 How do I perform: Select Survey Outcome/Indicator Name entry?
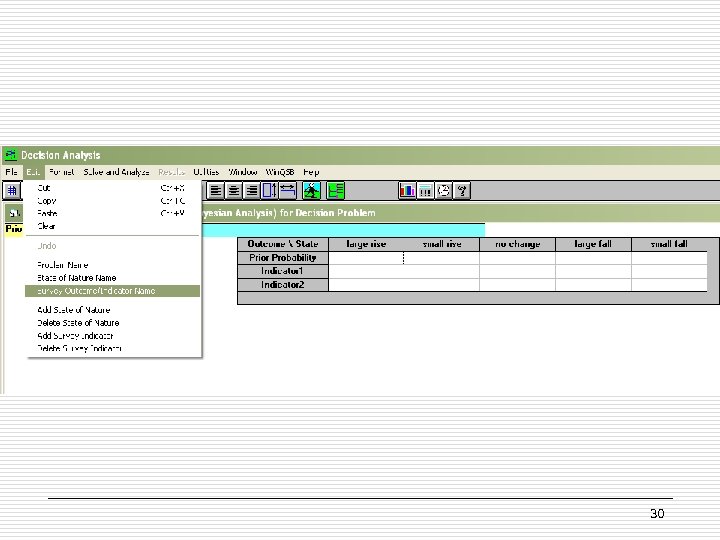click(112, 291)
